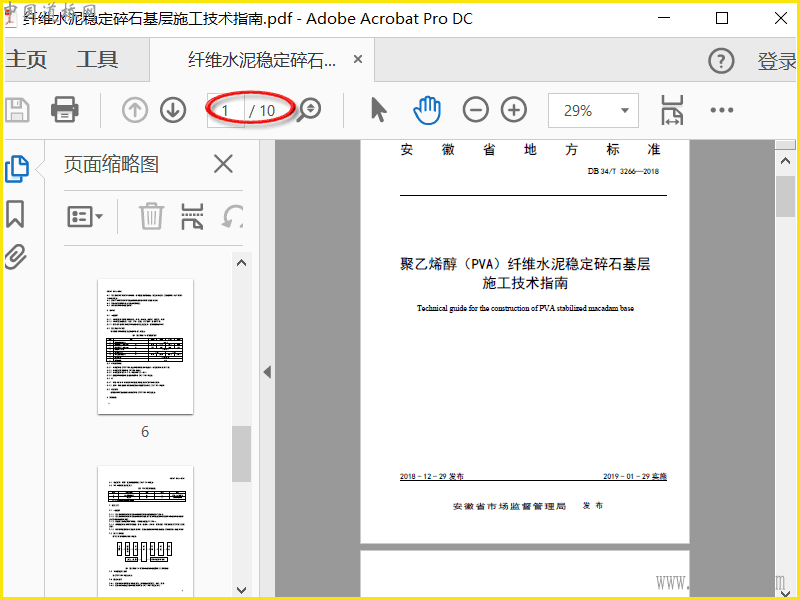The image size is (800, 600).
Task: Switch to the 主页 tab
Action: (27, 60)
